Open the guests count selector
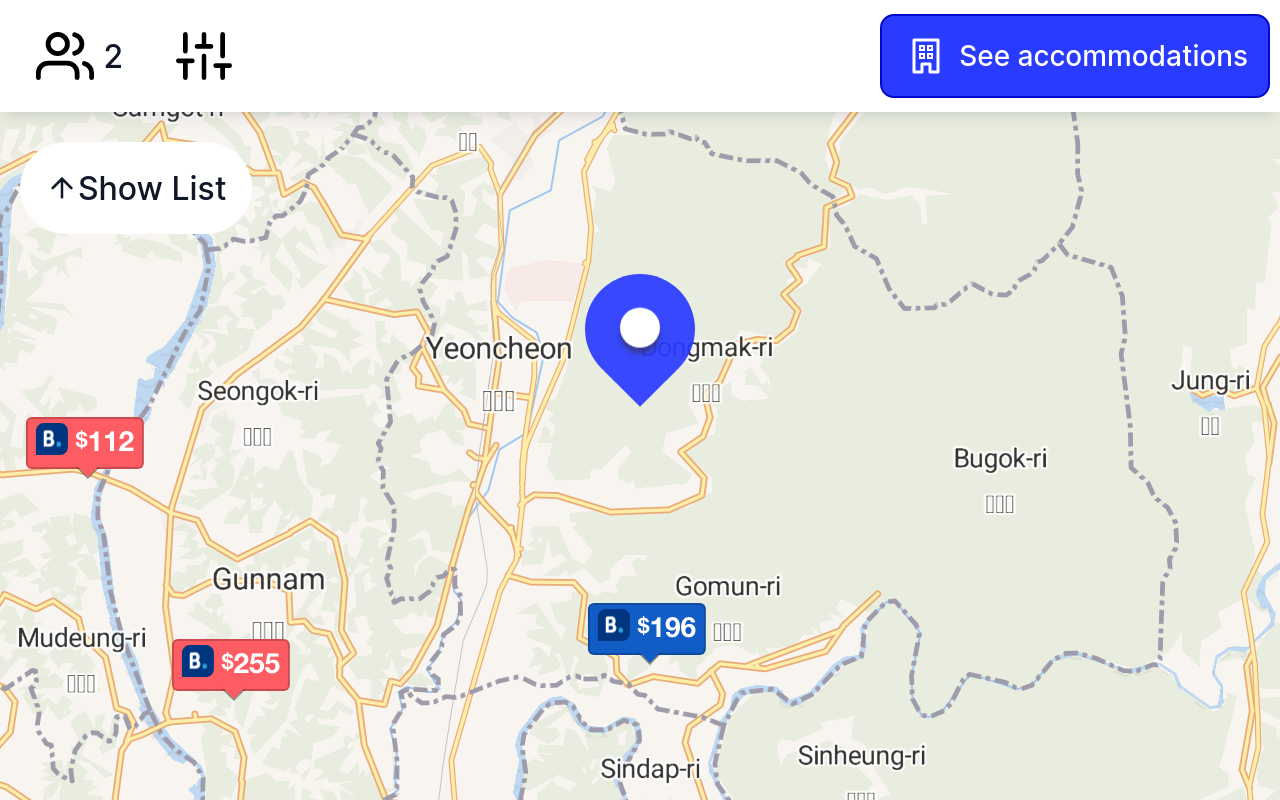The image size is (1280, 800). (79, 56)
